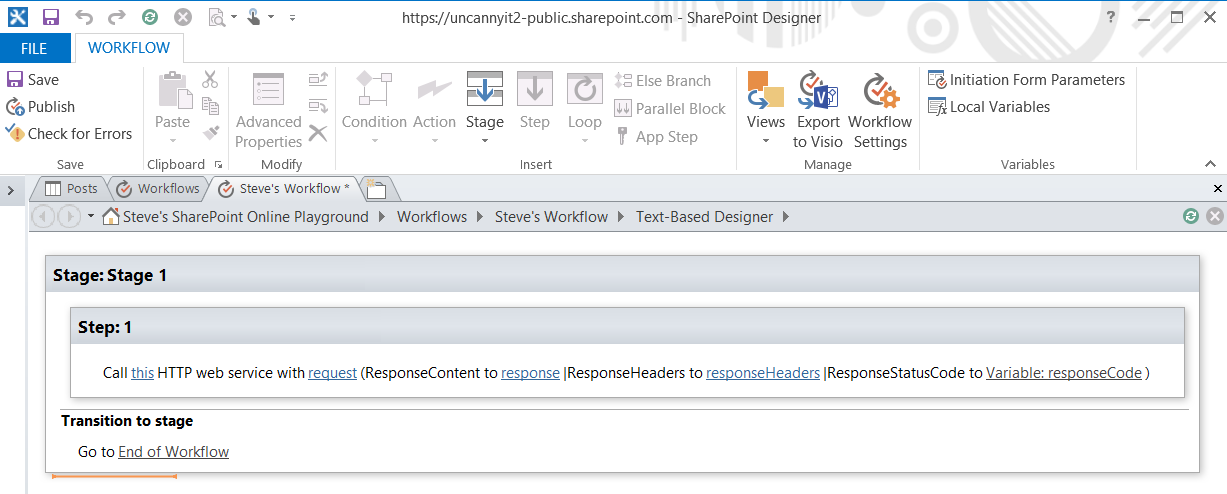Click the Move Up icon in the Modify group
Image resolution: width=1227 pixels, height=494 pixels.
318,80
